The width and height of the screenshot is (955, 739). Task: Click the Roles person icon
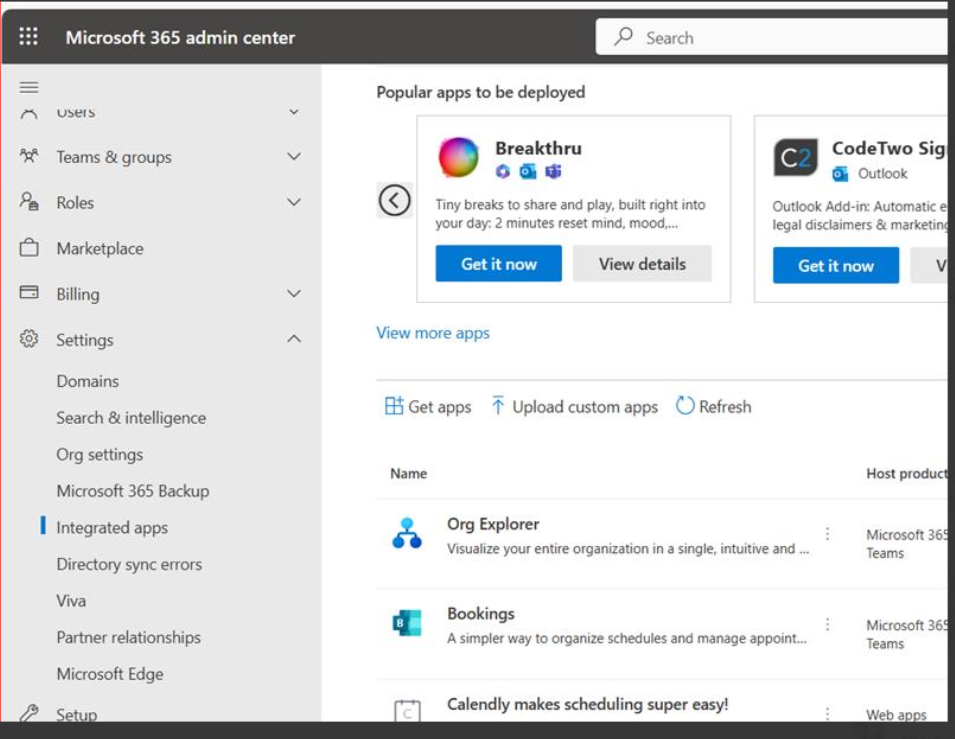(29, 201)
